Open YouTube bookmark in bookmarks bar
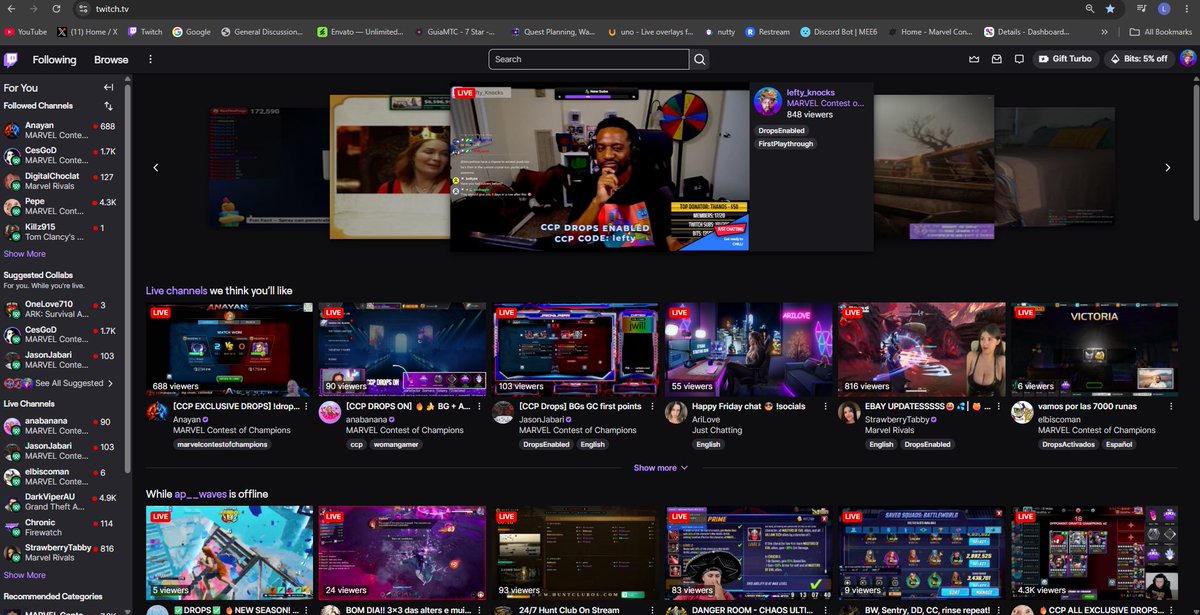This screenshot has width=1200, height=615. (x=25, y=31)
